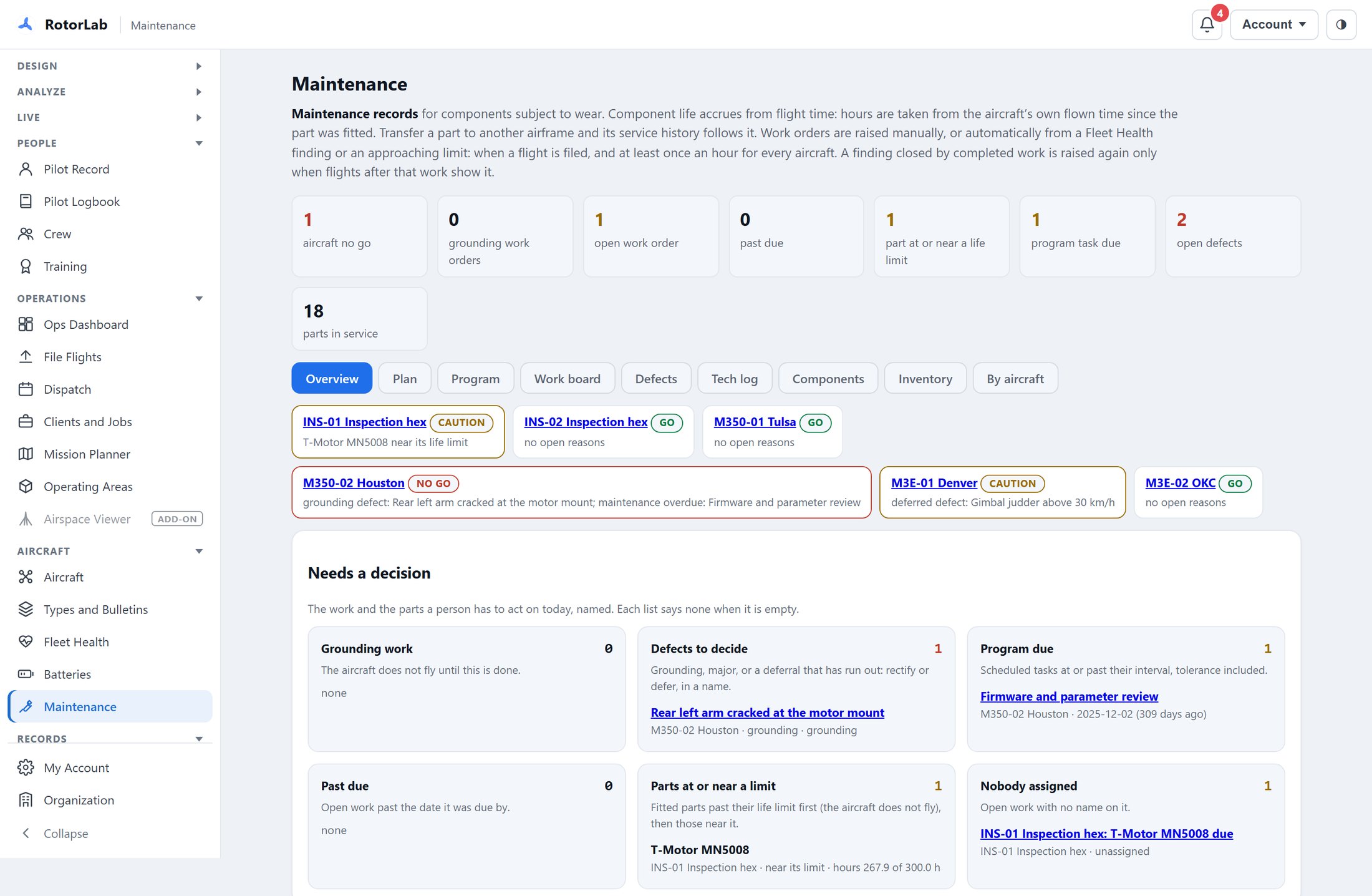
Task: Switch to the Program tab
Action: point(475,378)
